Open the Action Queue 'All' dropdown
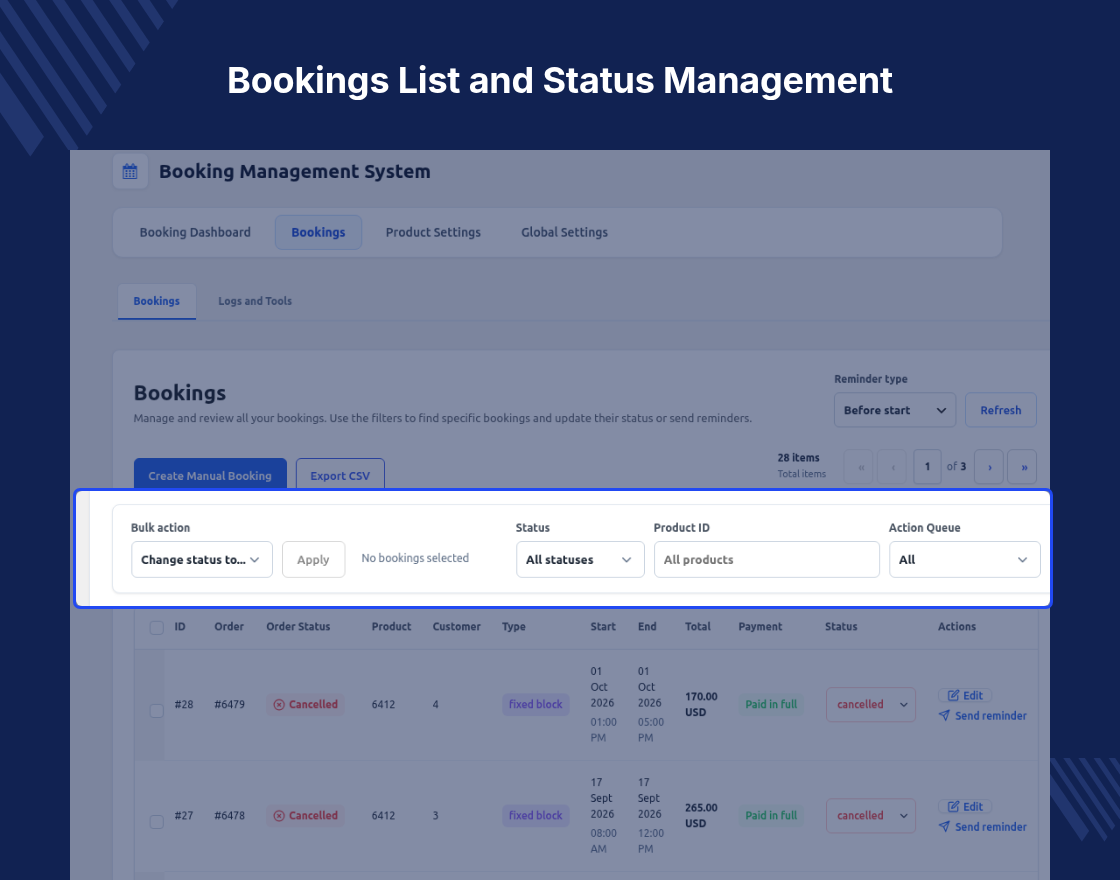The height and width of the screenshot is (880, 1120). [964, 559]
